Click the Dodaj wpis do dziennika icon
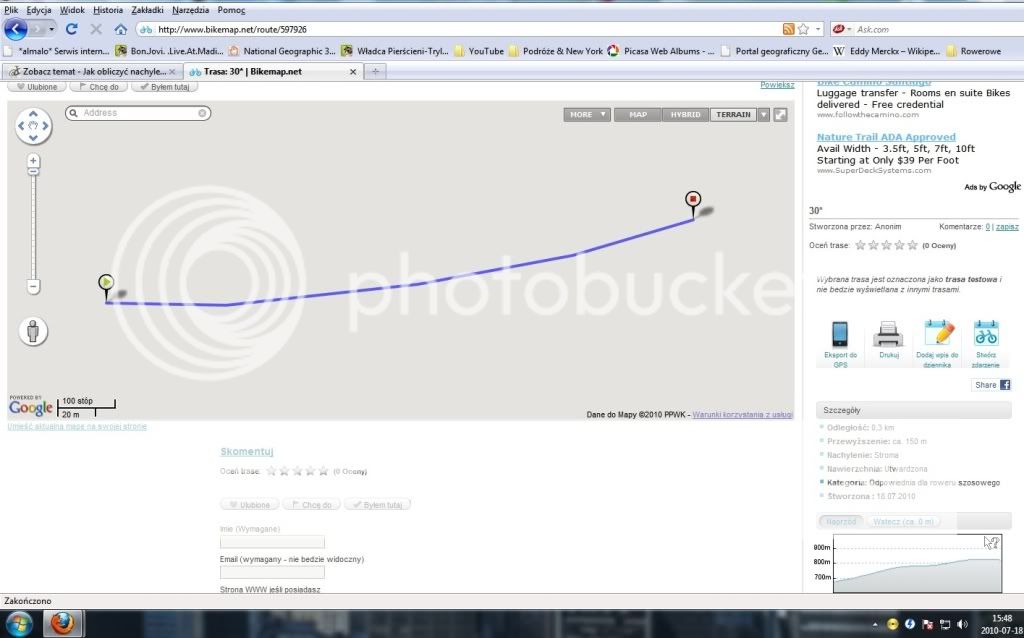Viewport: 1024px width, 638px height. coord(939,333)
